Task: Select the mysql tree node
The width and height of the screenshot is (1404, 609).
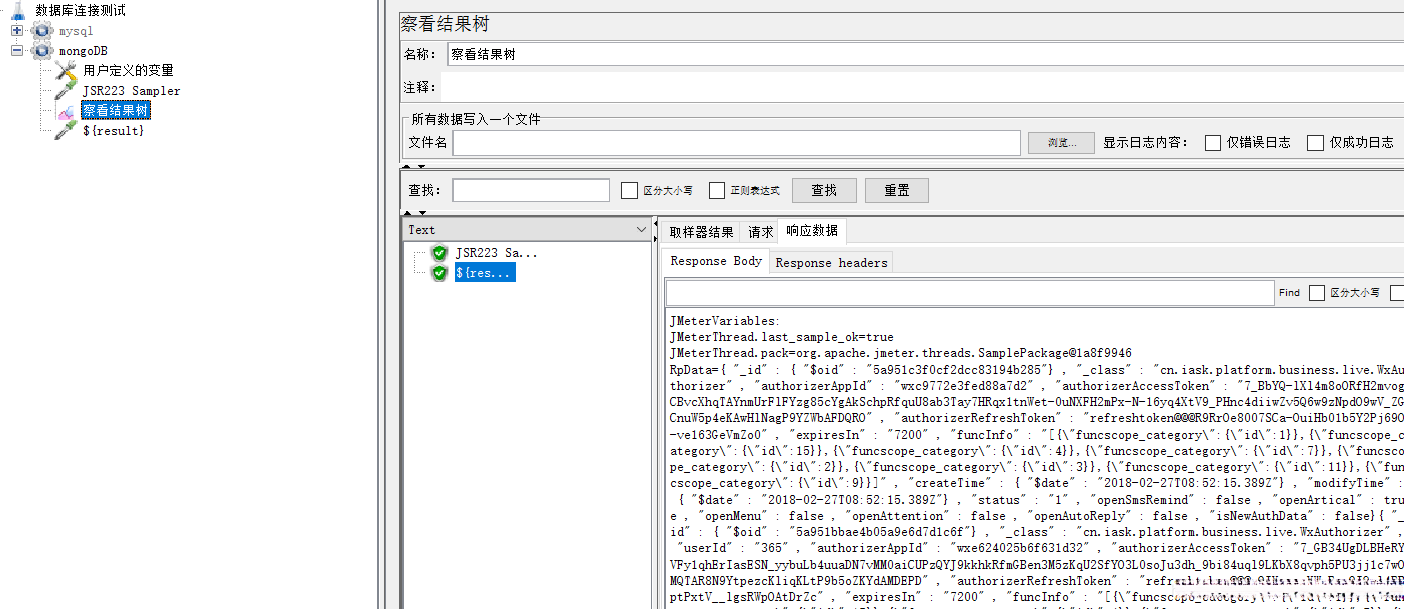Action: [x=76, y=31]
